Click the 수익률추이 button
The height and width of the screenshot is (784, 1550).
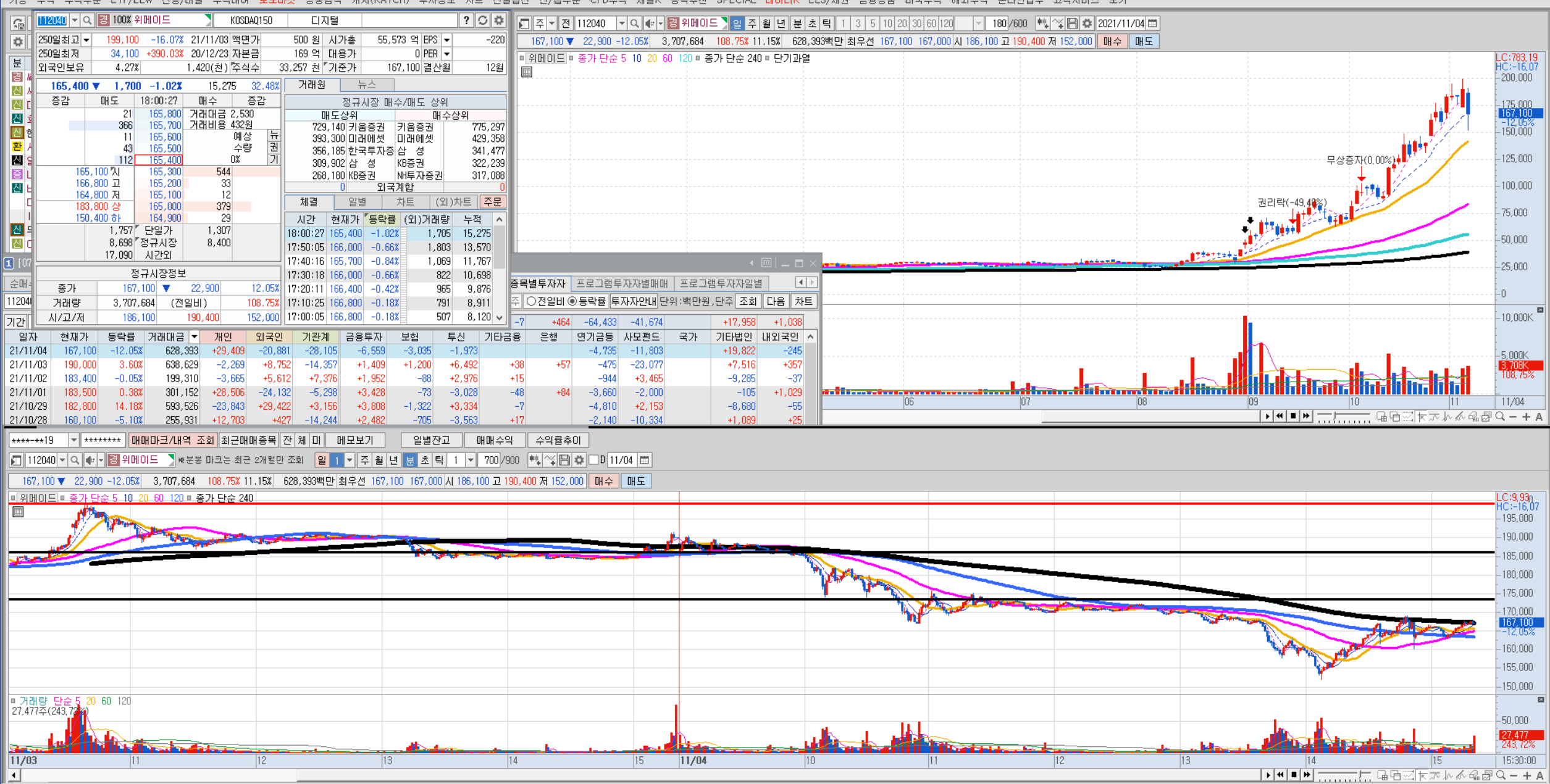tap(558, 440)
